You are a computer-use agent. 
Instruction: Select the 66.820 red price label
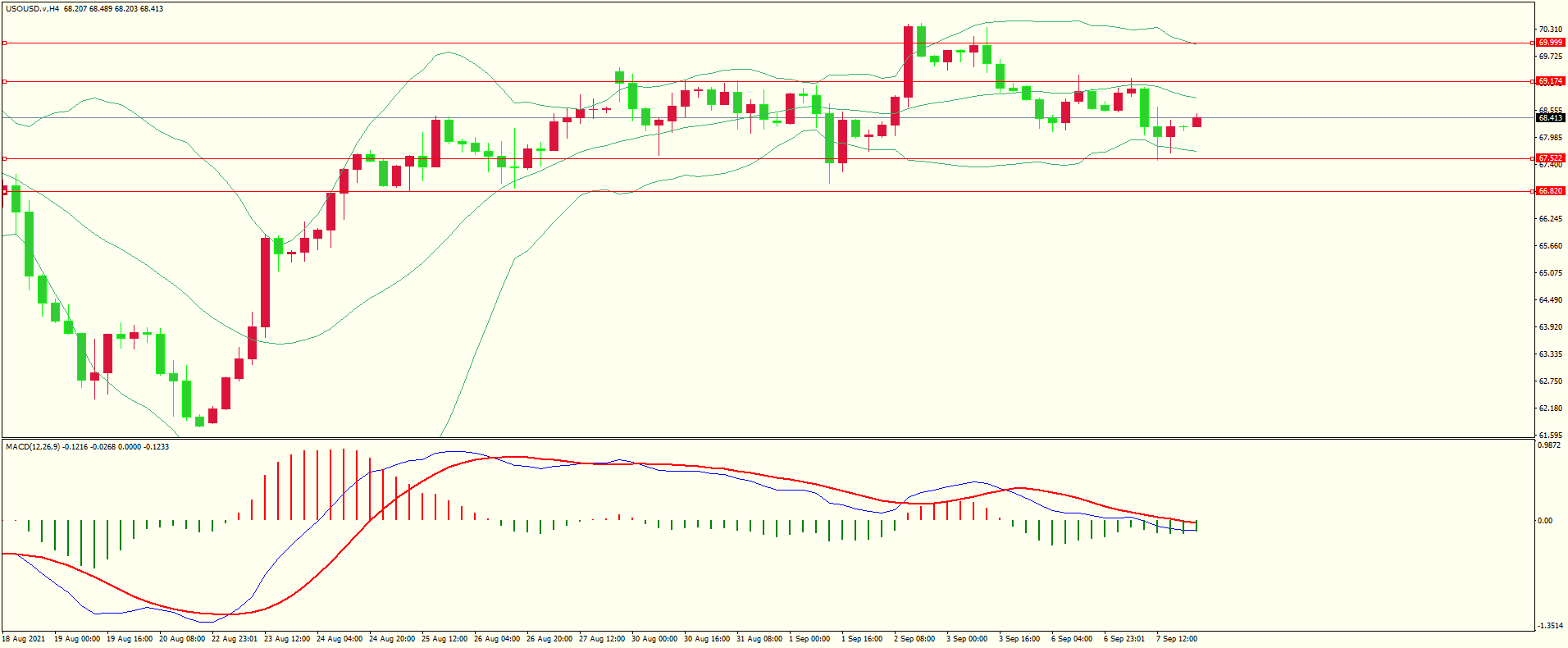coord(1549,191)
